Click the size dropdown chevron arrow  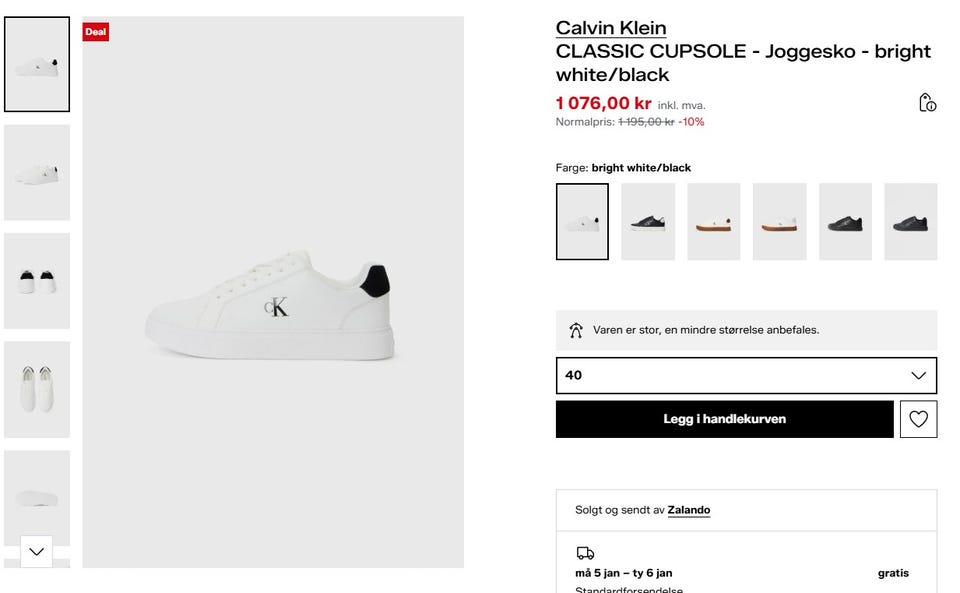(x=919, y=376)
